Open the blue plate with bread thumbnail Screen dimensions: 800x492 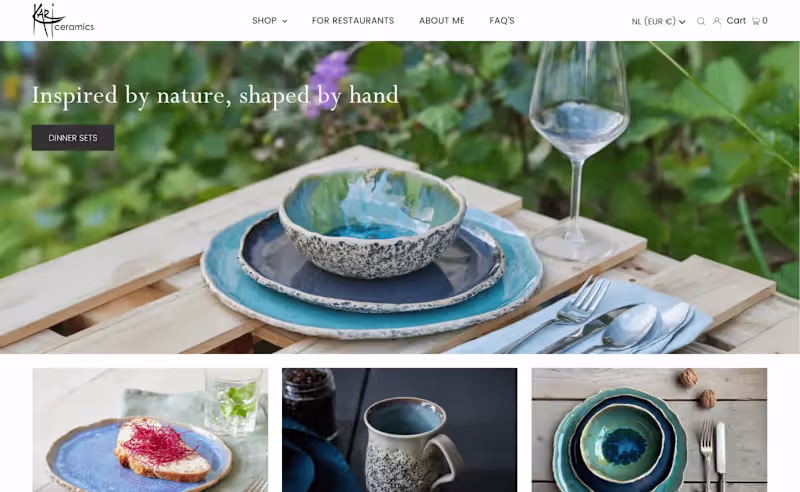click(x=150, y=430)
